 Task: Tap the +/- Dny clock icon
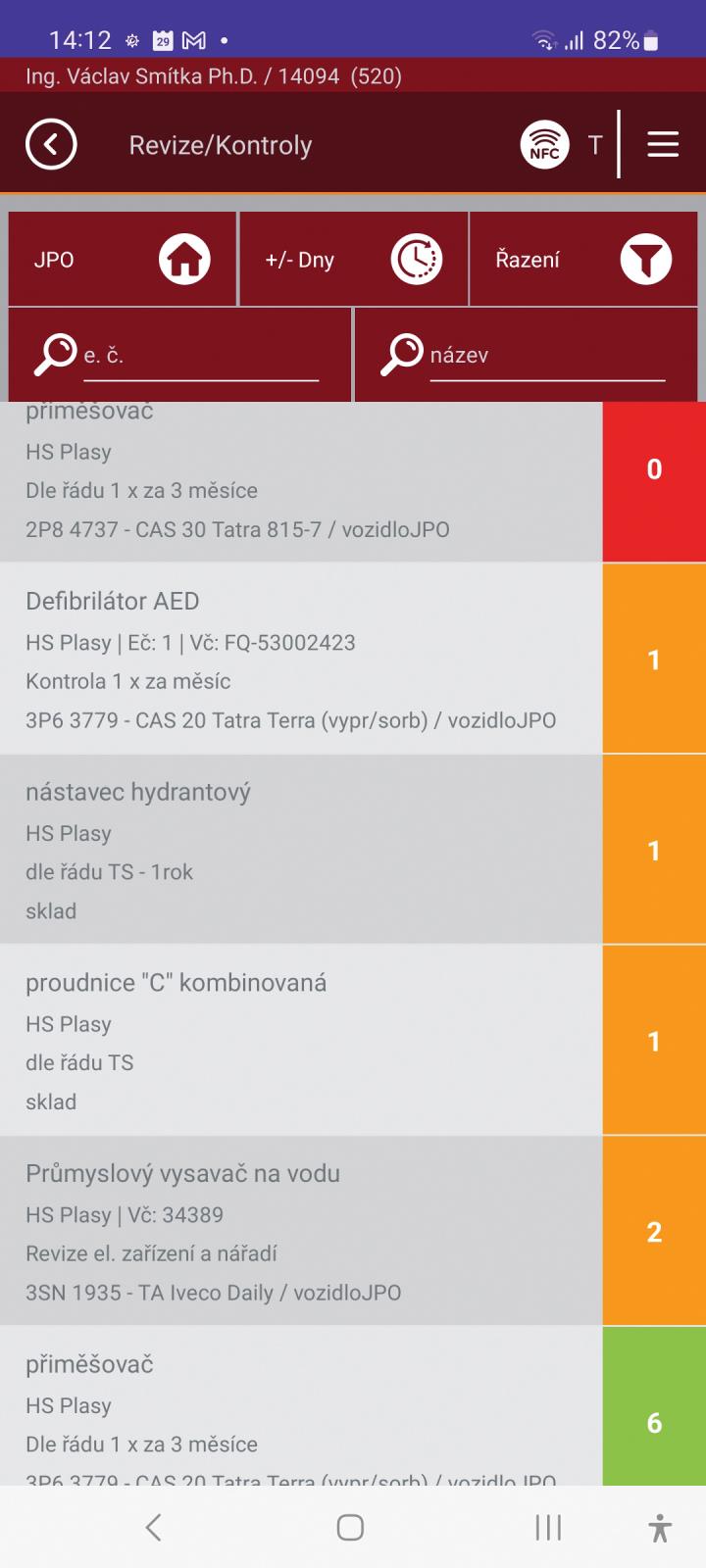click(x=417, y=260)
